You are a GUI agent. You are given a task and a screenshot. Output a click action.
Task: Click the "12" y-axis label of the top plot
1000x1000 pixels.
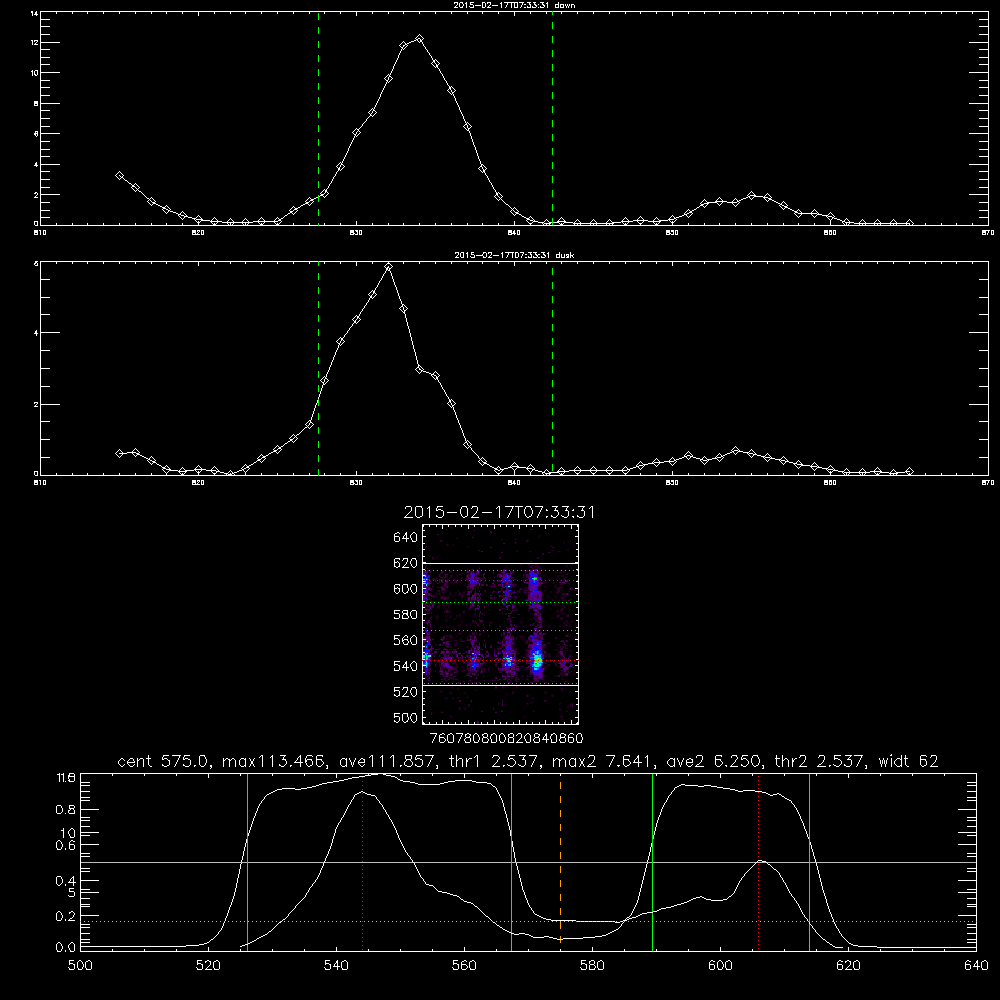point(34,43)
